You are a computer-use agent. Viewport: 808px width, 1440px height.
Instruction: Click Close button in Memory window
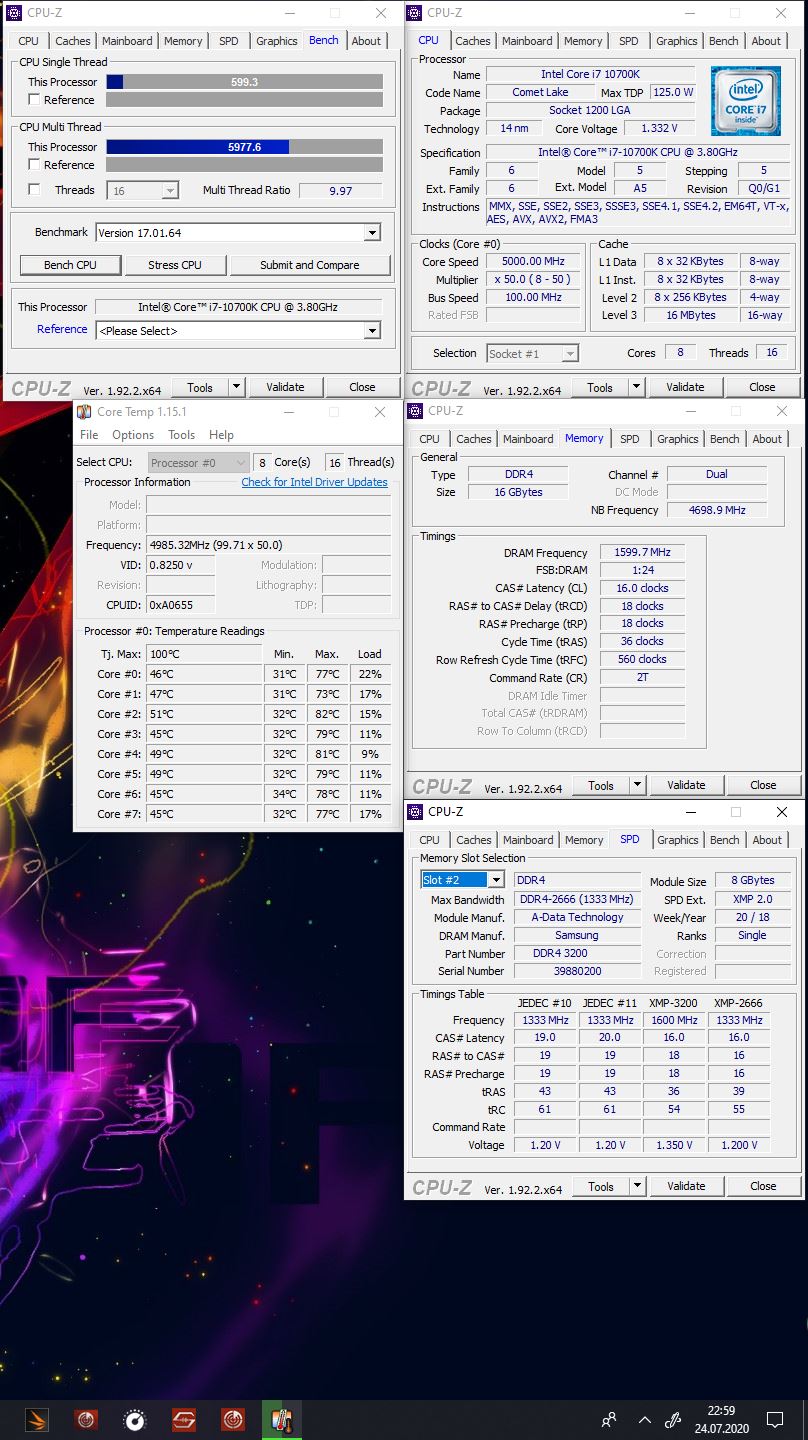point(763,785)
